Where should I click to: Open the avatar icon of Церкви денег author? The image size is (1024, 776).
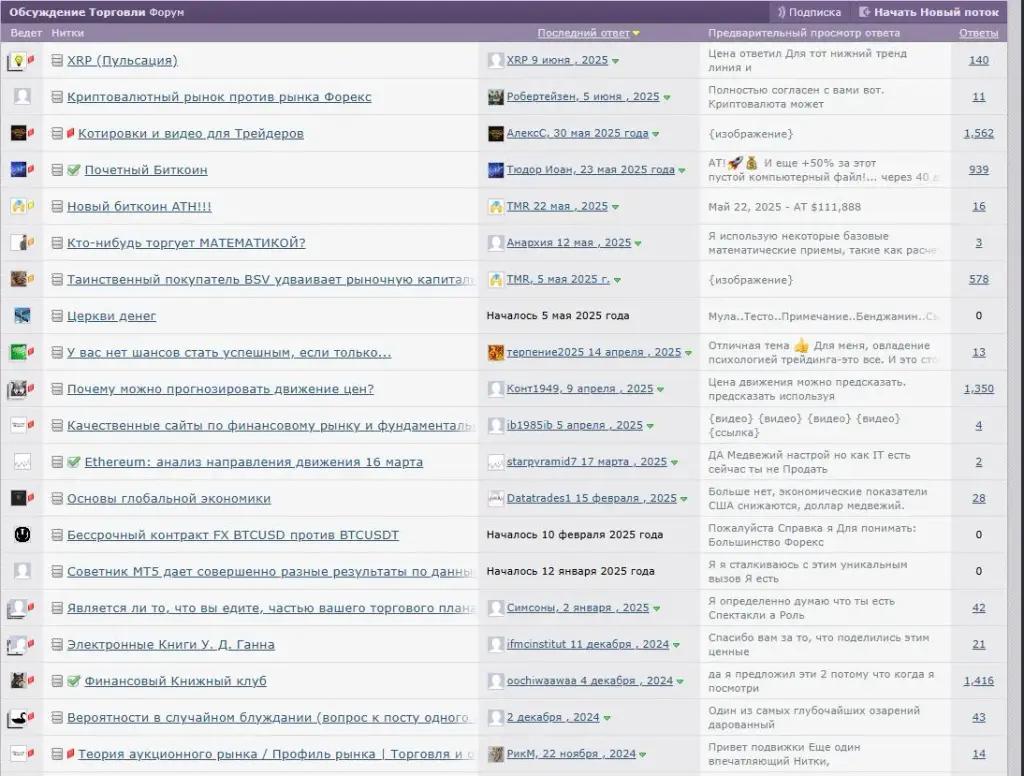click(x=22, y=315)
